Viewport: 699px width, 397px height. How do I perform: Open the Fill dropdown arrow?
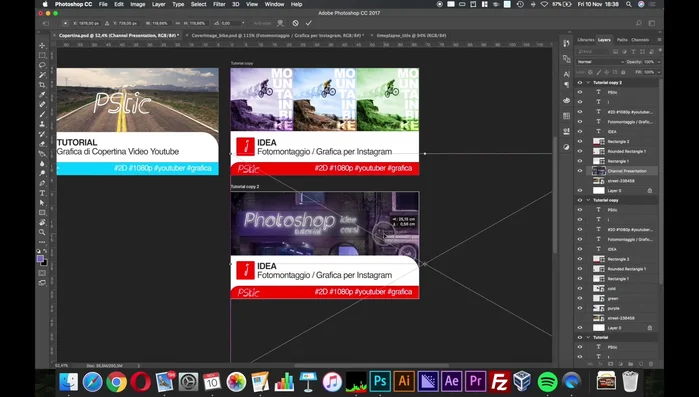point(659,72)
